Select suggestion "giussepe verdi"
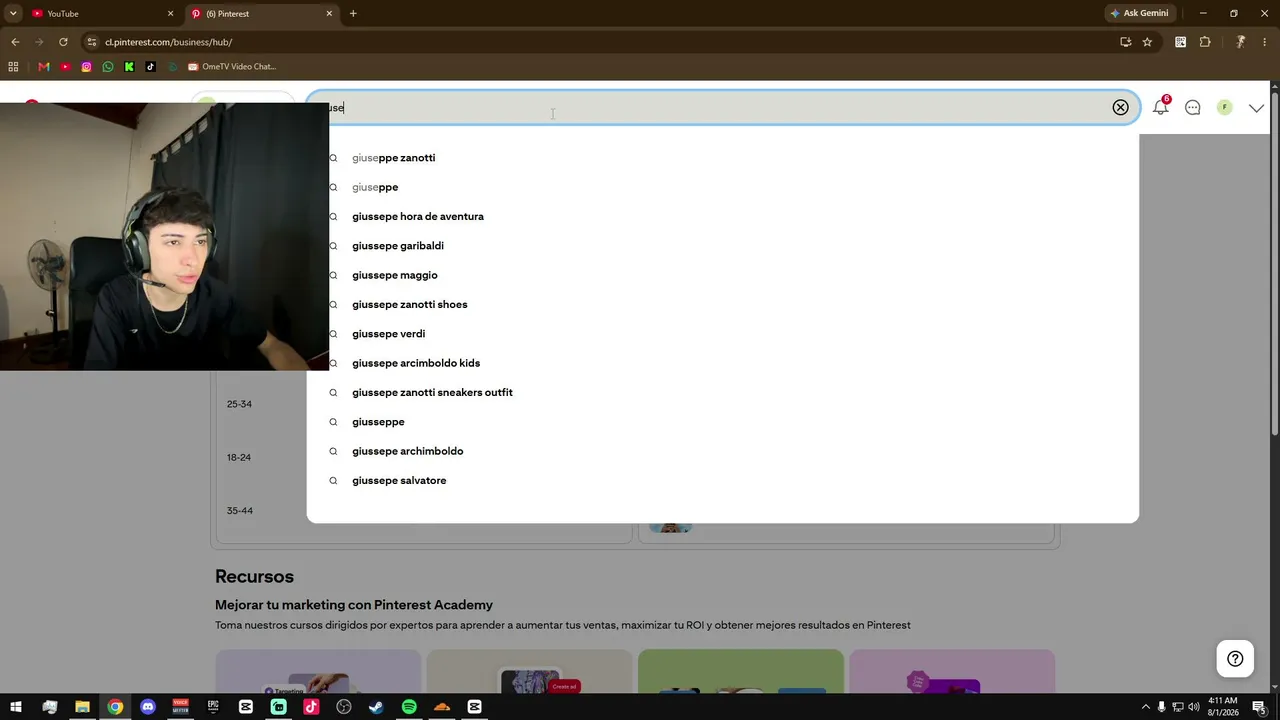 tap(388, 334)
